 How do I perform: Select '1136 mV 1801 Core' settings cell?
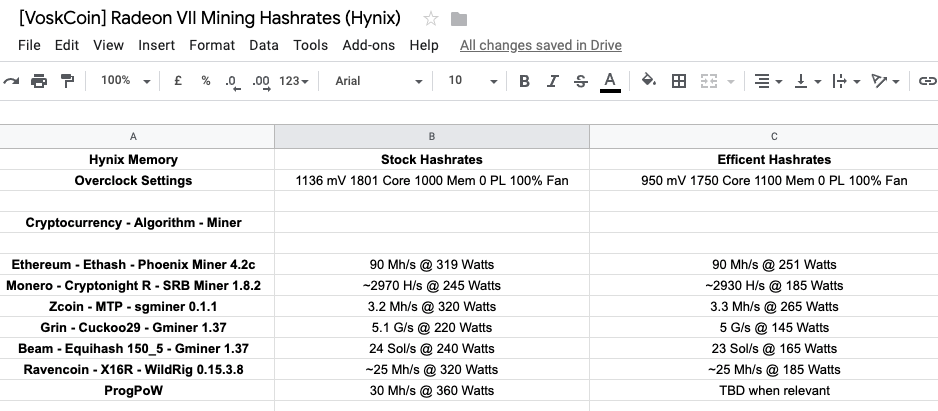(431, 181)
